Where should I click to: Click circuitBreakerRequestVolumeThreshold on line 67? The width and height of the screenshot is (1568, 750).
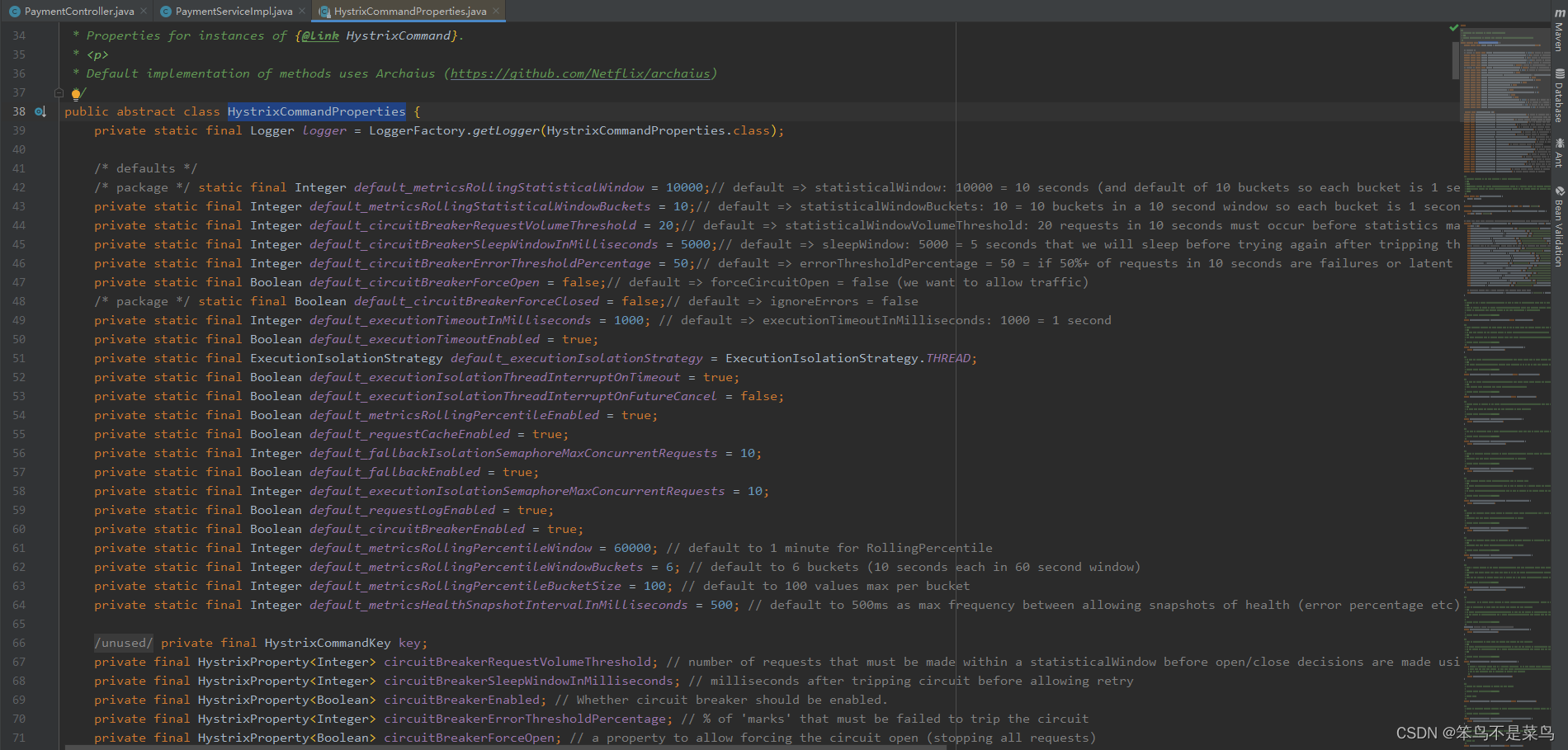tap(517, 662)
